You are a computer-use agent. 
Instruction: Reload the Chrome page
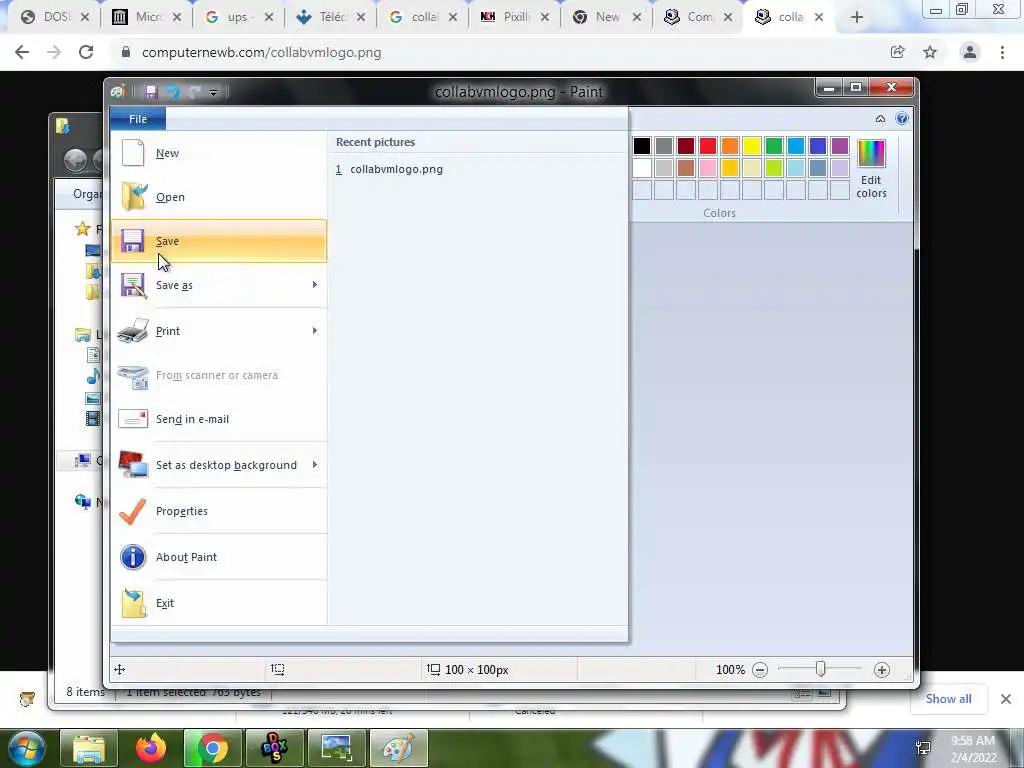point(86,52)
